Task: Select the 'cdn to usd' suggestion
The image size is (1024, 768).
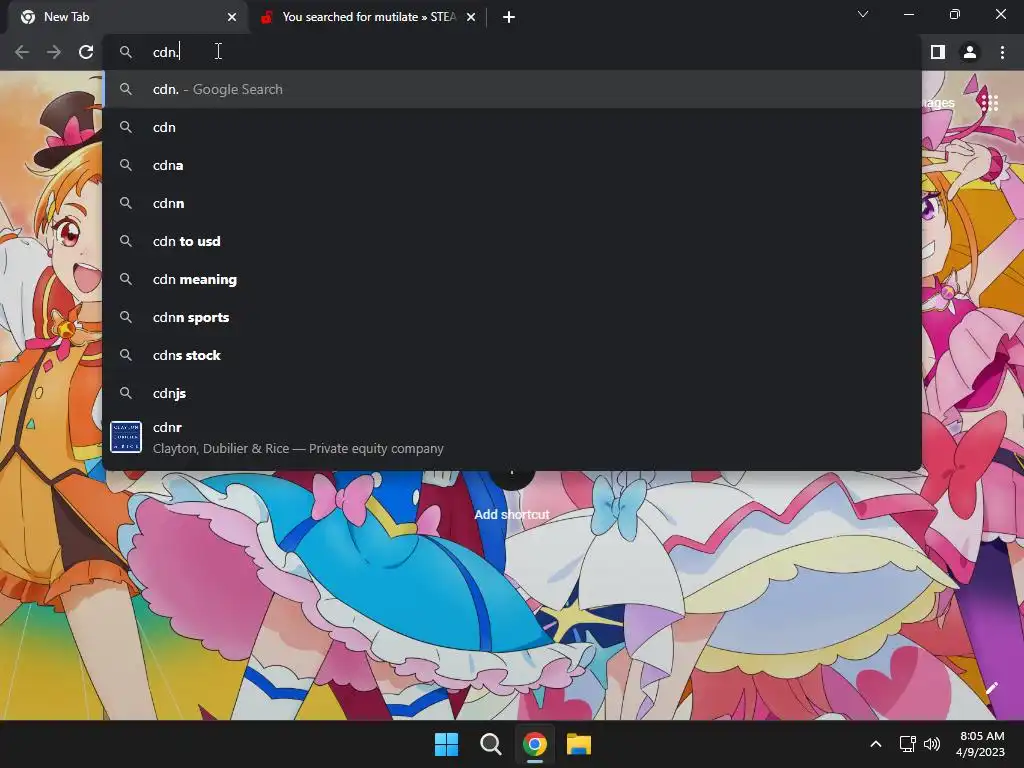Action: click(512, 241)
